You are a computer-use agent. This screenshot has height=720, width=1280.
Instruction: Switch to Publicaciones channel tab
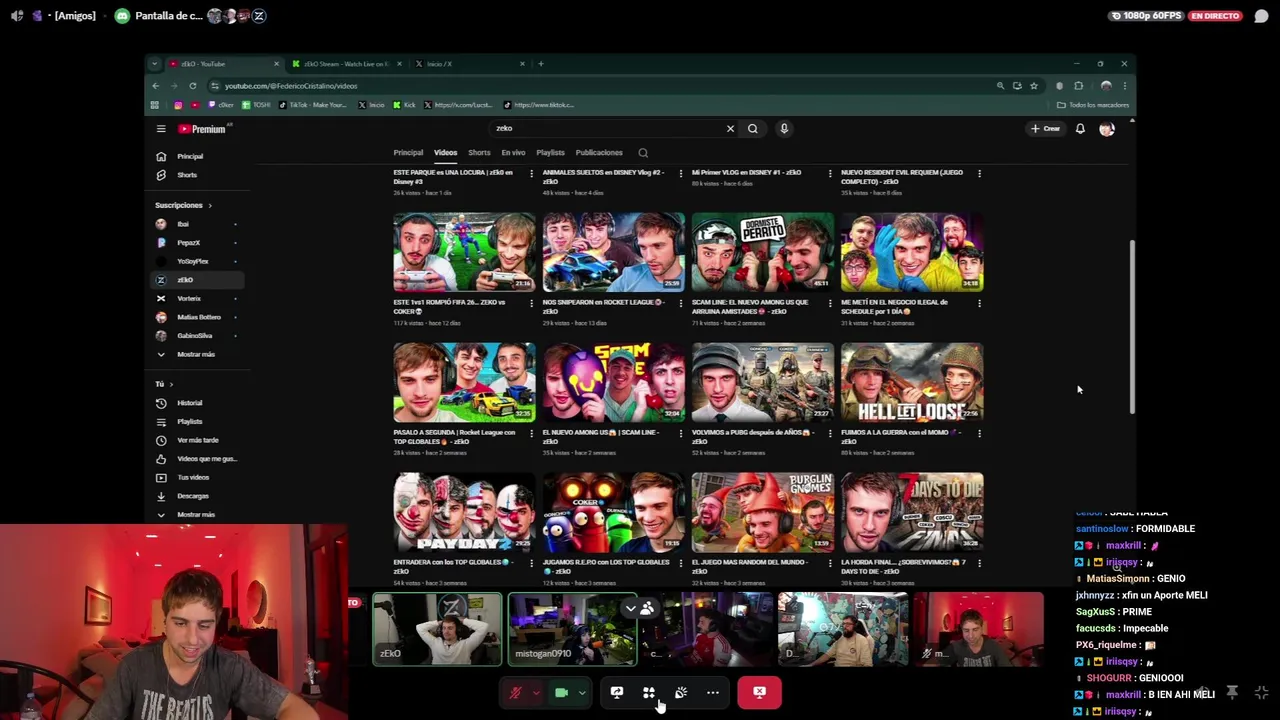599,153
